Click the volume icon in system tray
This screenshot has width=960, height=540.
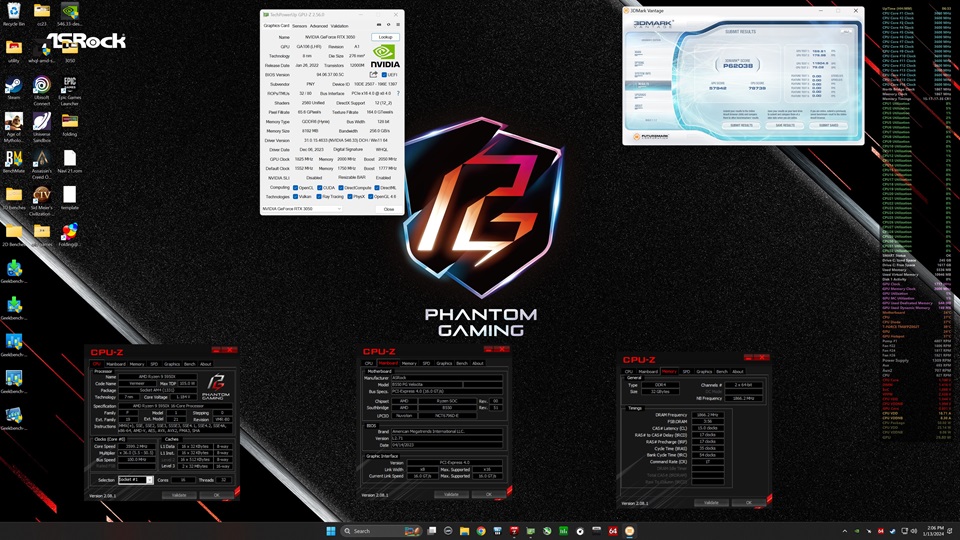point(913,531)
